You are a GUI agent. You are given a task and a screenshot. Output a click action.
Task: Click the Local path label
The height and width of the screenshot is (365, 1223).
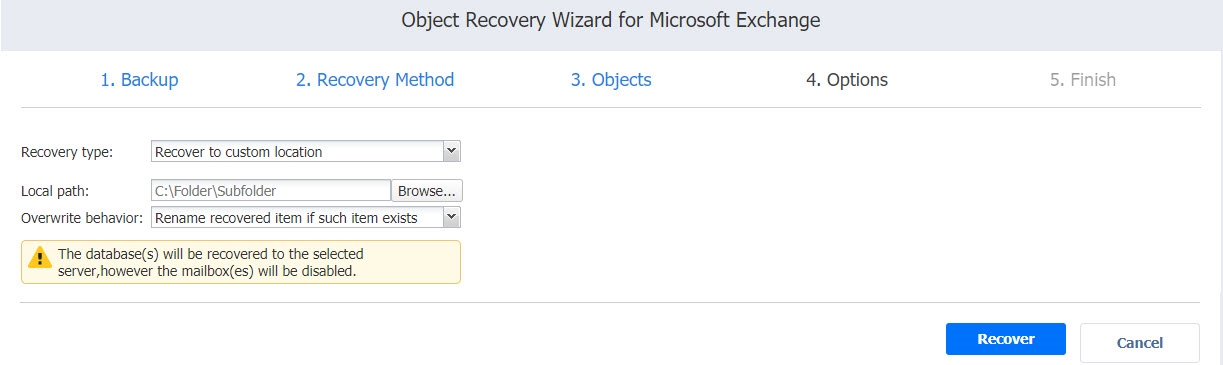56,190
